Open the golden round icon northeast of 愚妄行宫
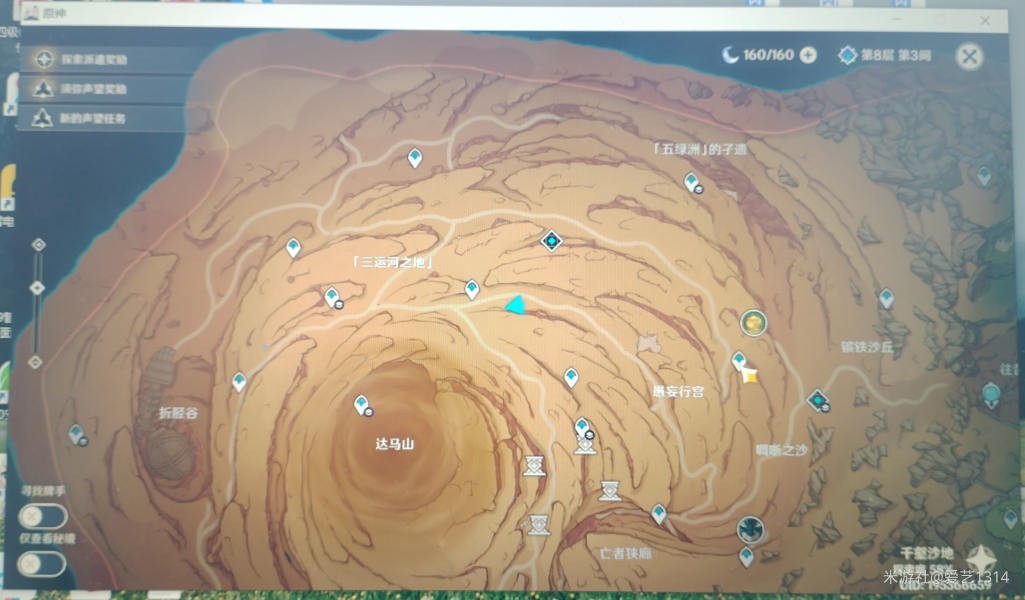Image resolution: width=1025 pixels, height=600 pixels. (753, 323)
